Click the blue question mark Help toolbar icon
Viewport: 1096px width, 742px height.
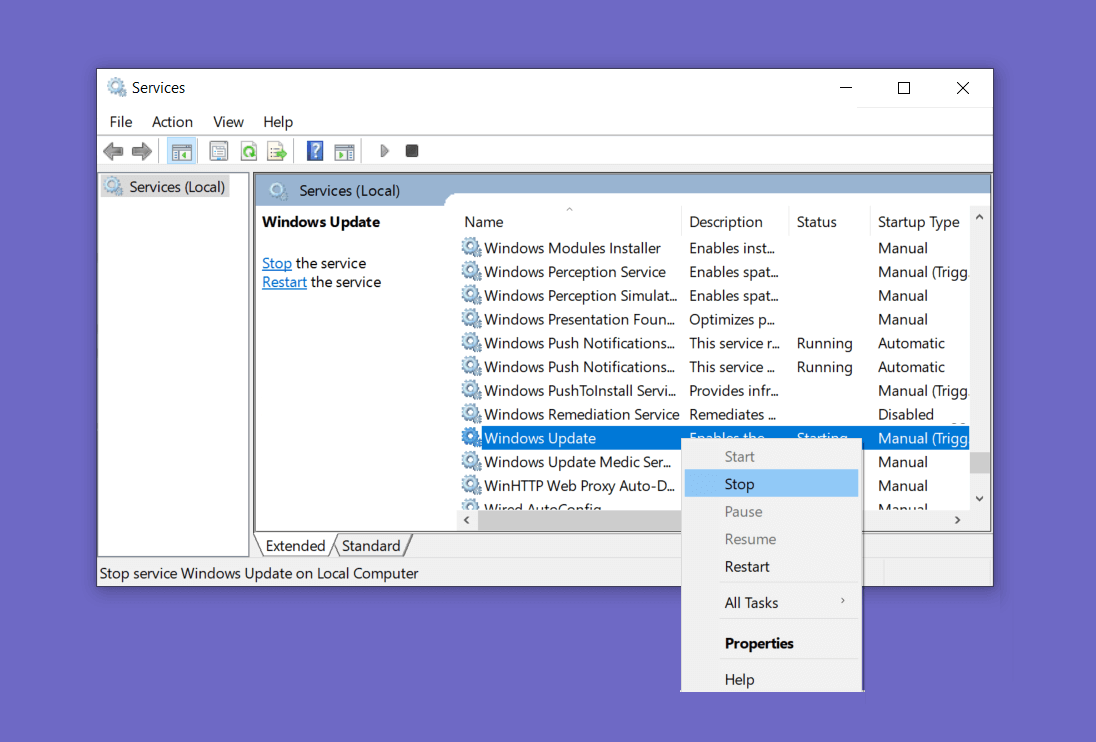315,151
